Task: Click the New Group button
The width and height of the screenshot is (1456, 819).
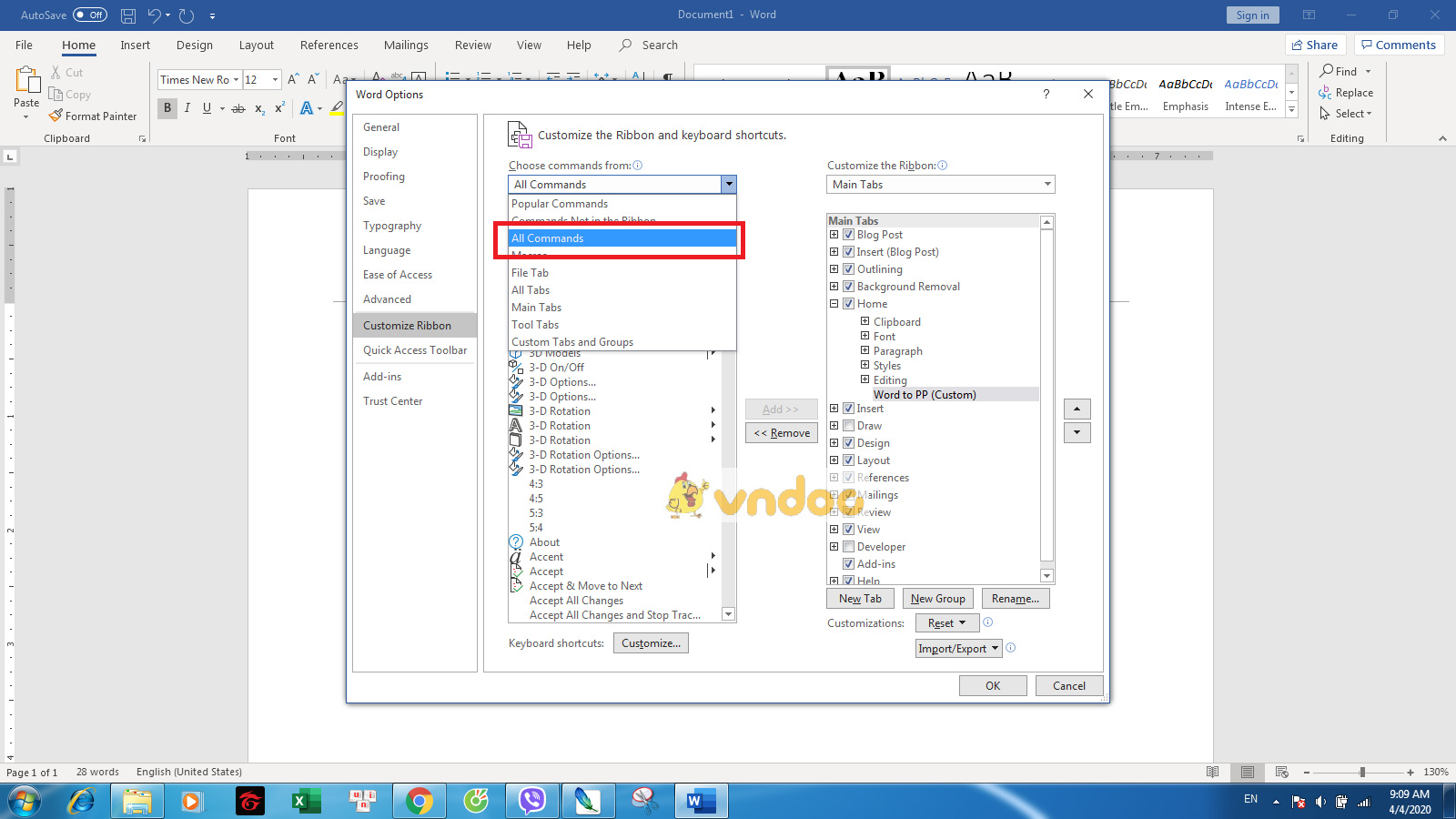Action: pyautogui.click(x=937, y=599)
